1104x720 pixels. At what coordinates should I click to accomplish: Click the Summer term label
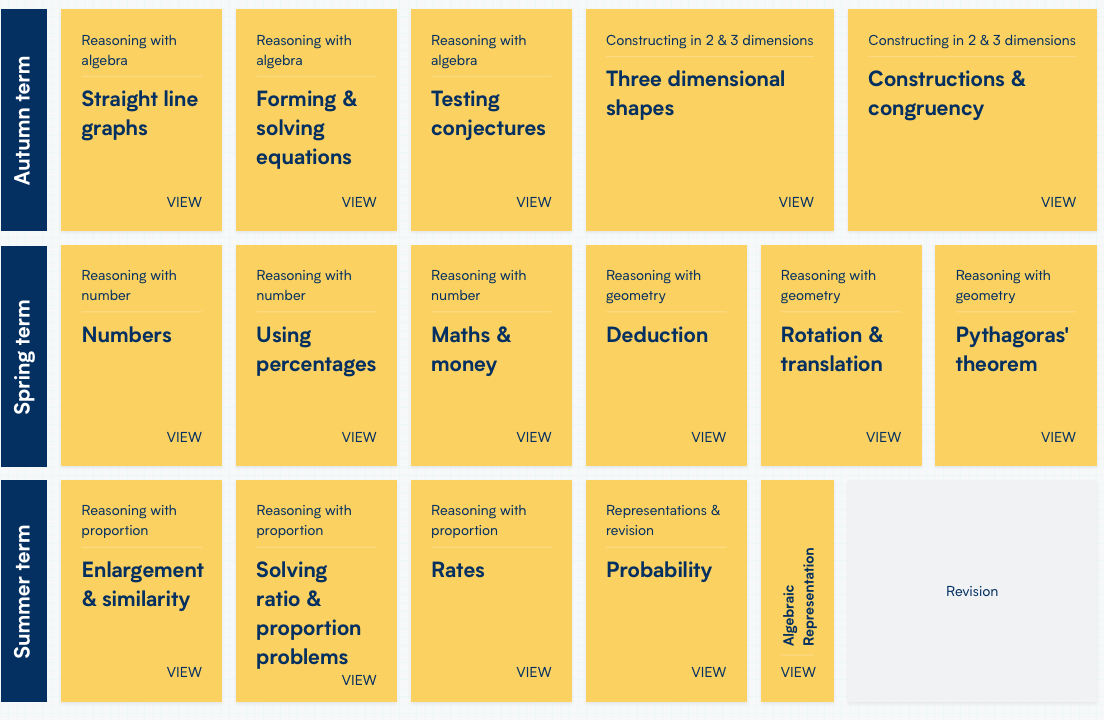pos(24,590)
